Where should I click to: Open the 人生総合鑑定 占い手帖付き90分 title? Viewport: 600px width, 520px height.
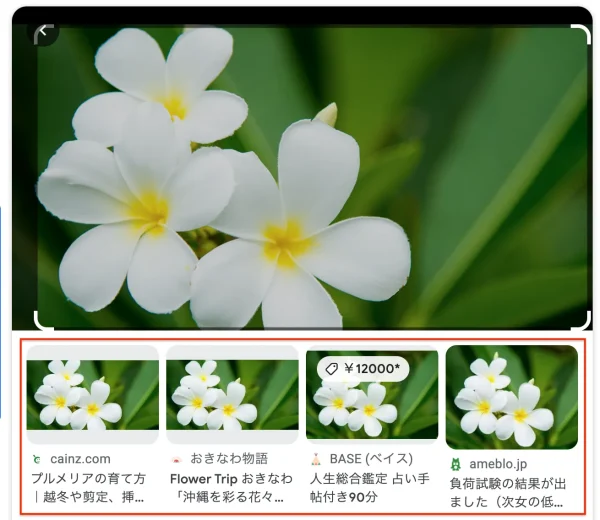click(x=370, y=487)
